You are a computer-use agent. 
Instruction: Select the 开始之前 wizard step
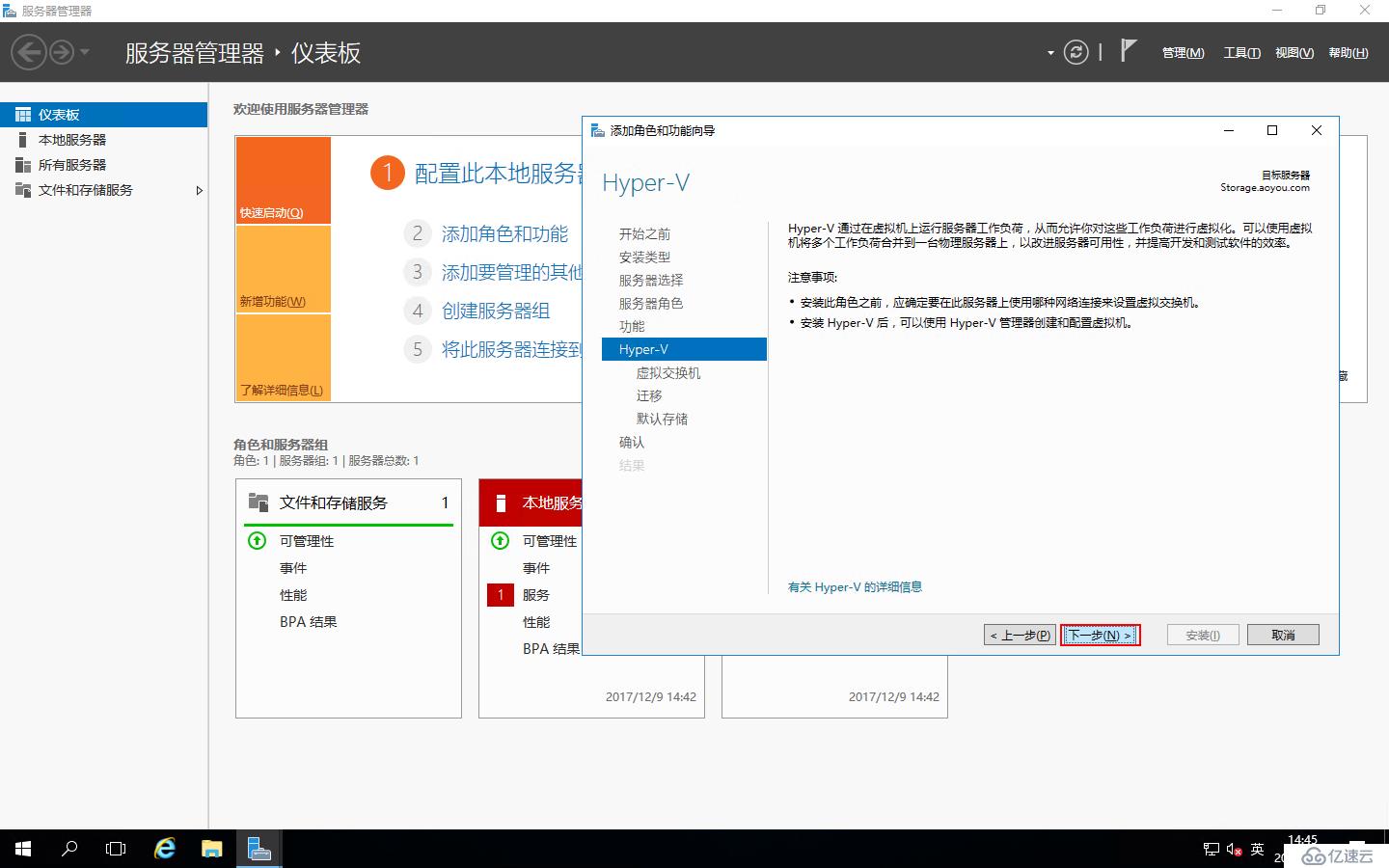(x=644, y=234)
